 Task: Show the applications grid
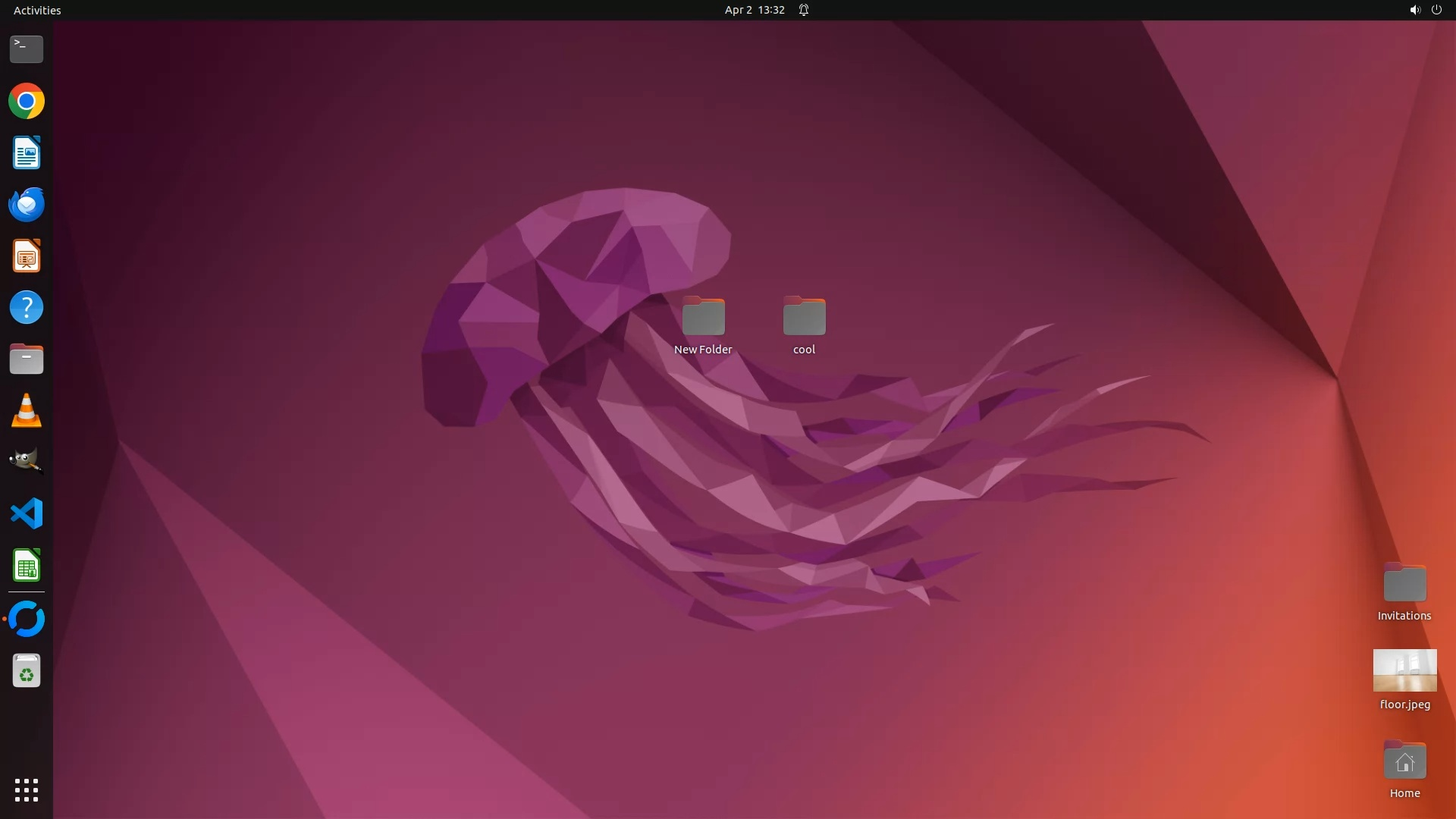tap(27, 790)
